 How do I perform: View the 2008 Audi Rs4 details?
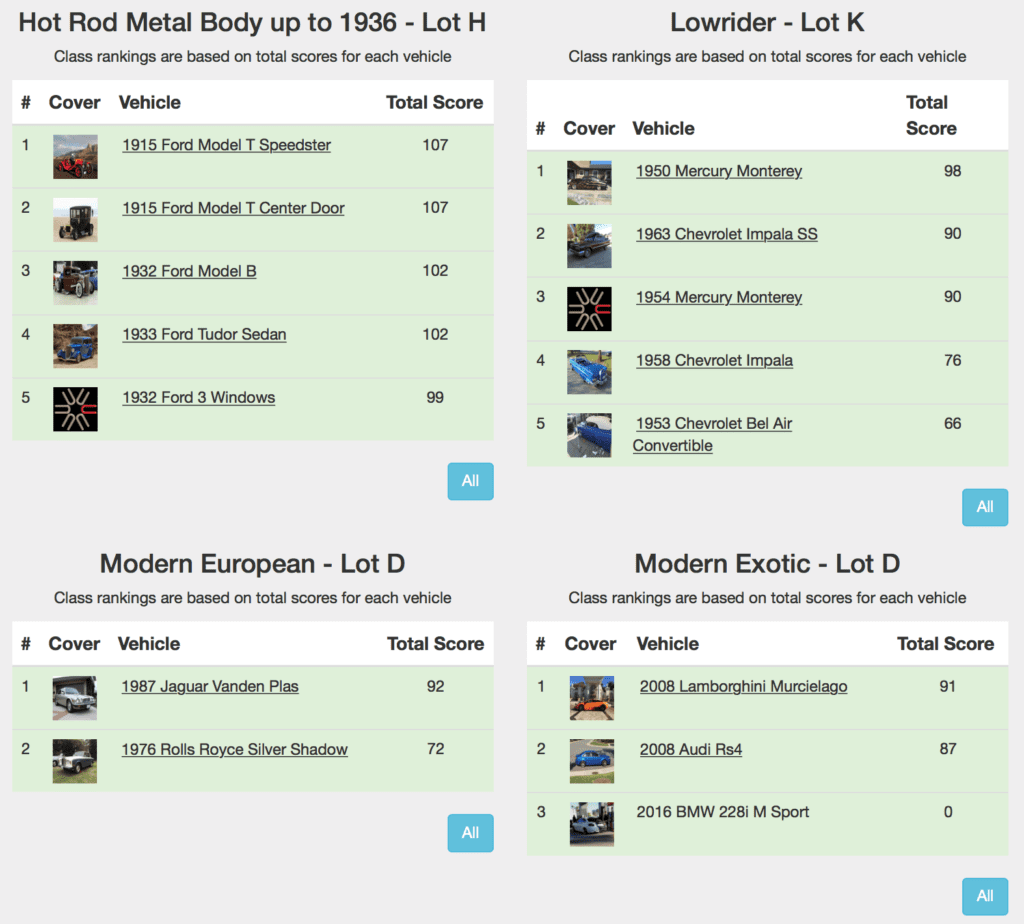click(x=690, y=749)
